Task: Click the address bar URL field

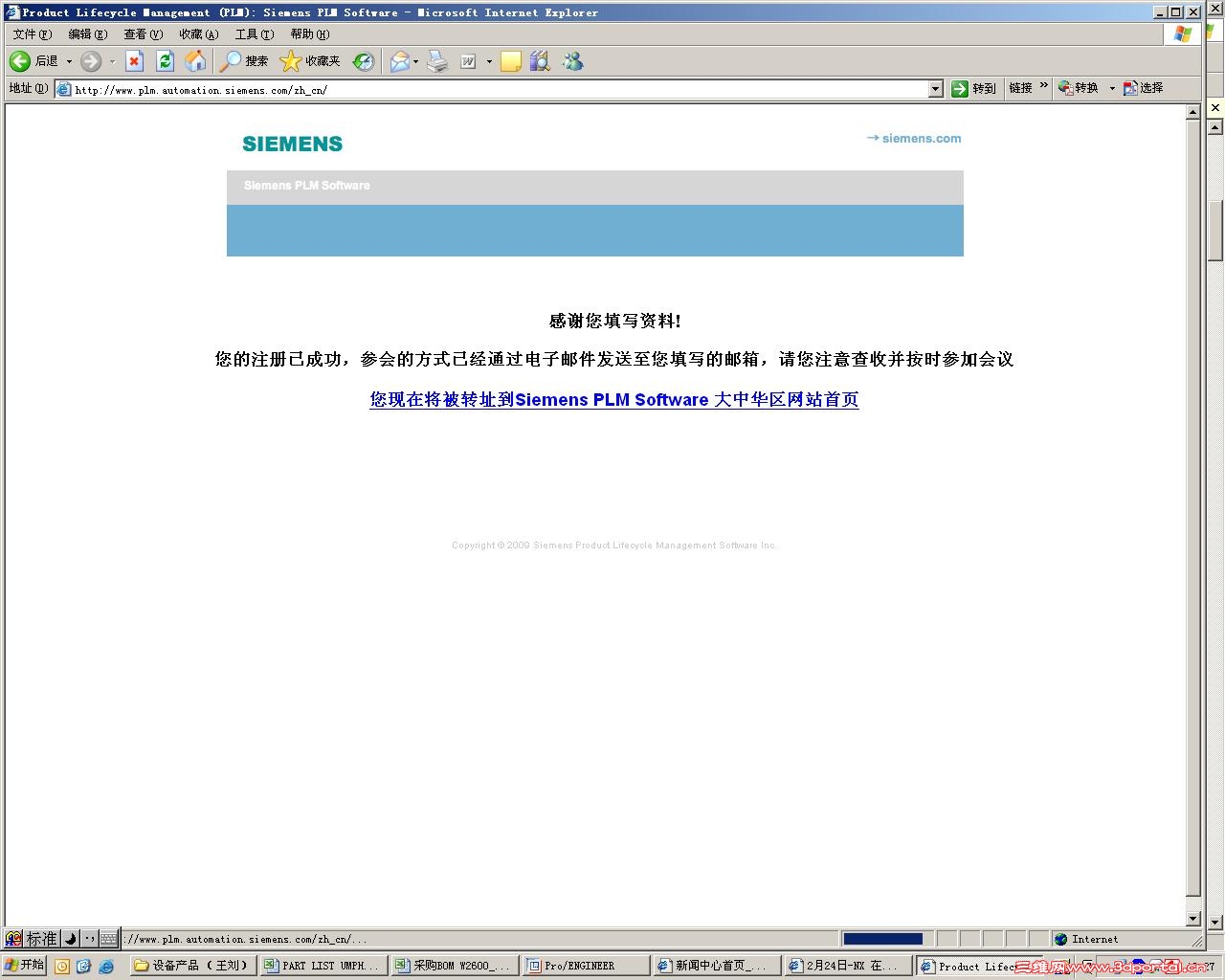Action: point(501,89)
